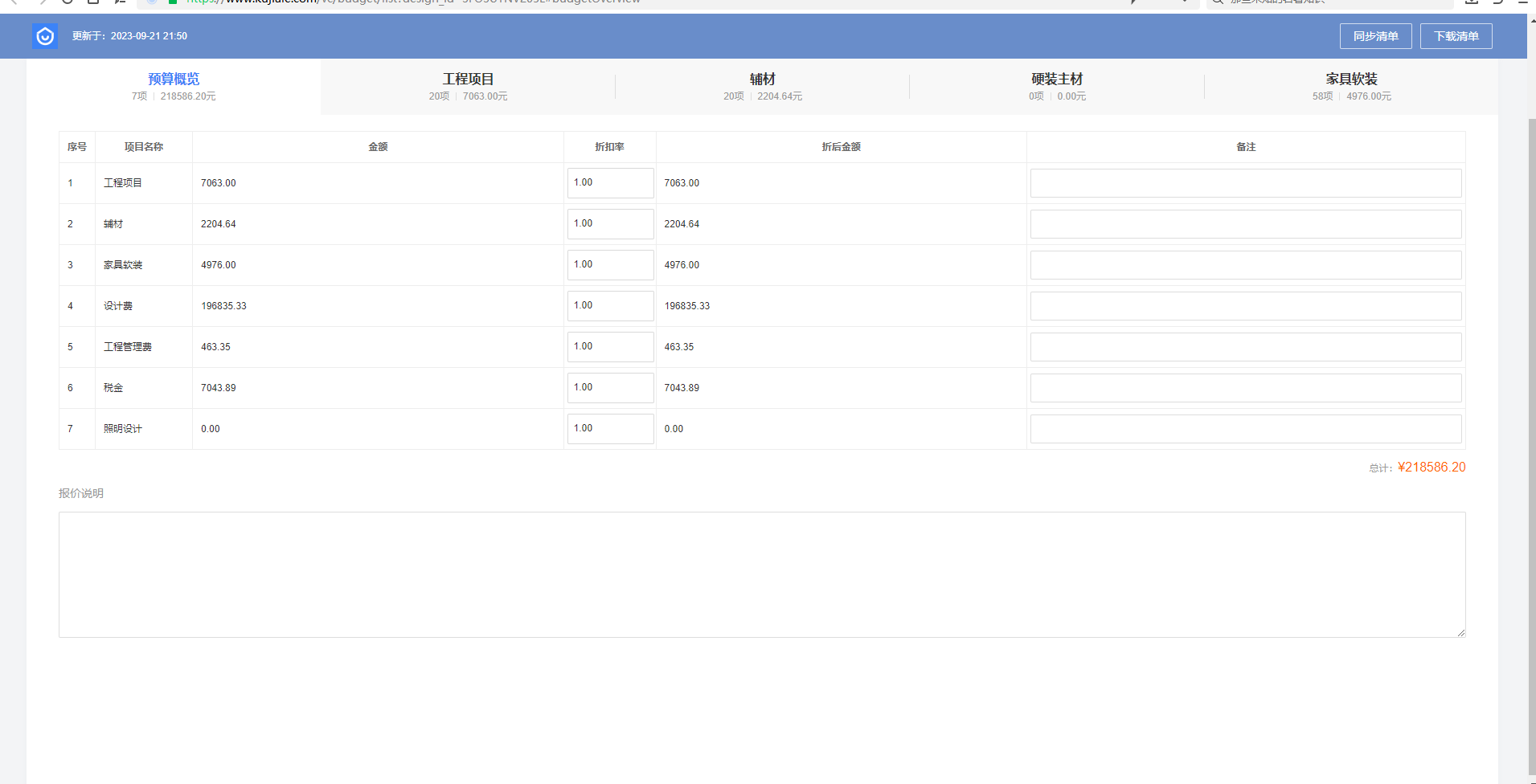Click the remark field for 工程项目 row
Screen dimensions: 1536x784
pos(1245,183)
